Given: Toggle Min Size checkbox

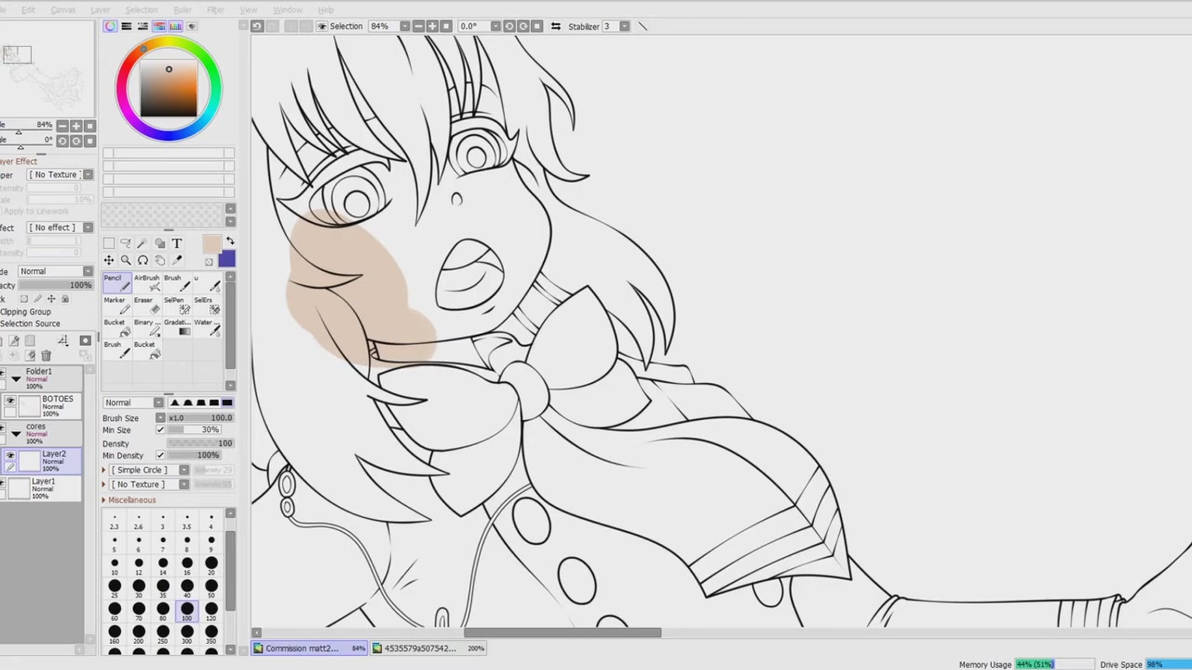Looking at the screenshot, I should pyautogui.click(x=160, y=430).
